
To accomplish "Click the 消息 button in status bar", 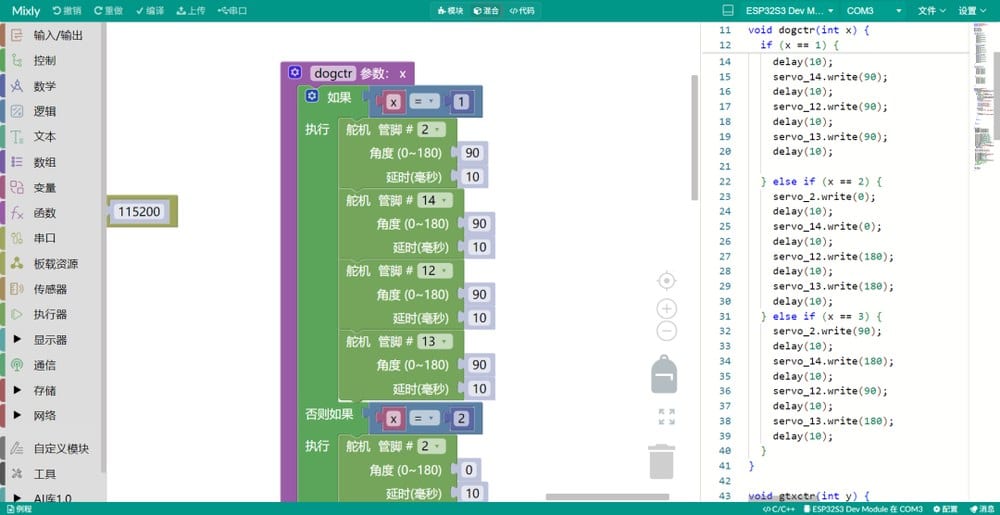I will tap(982, 509).
